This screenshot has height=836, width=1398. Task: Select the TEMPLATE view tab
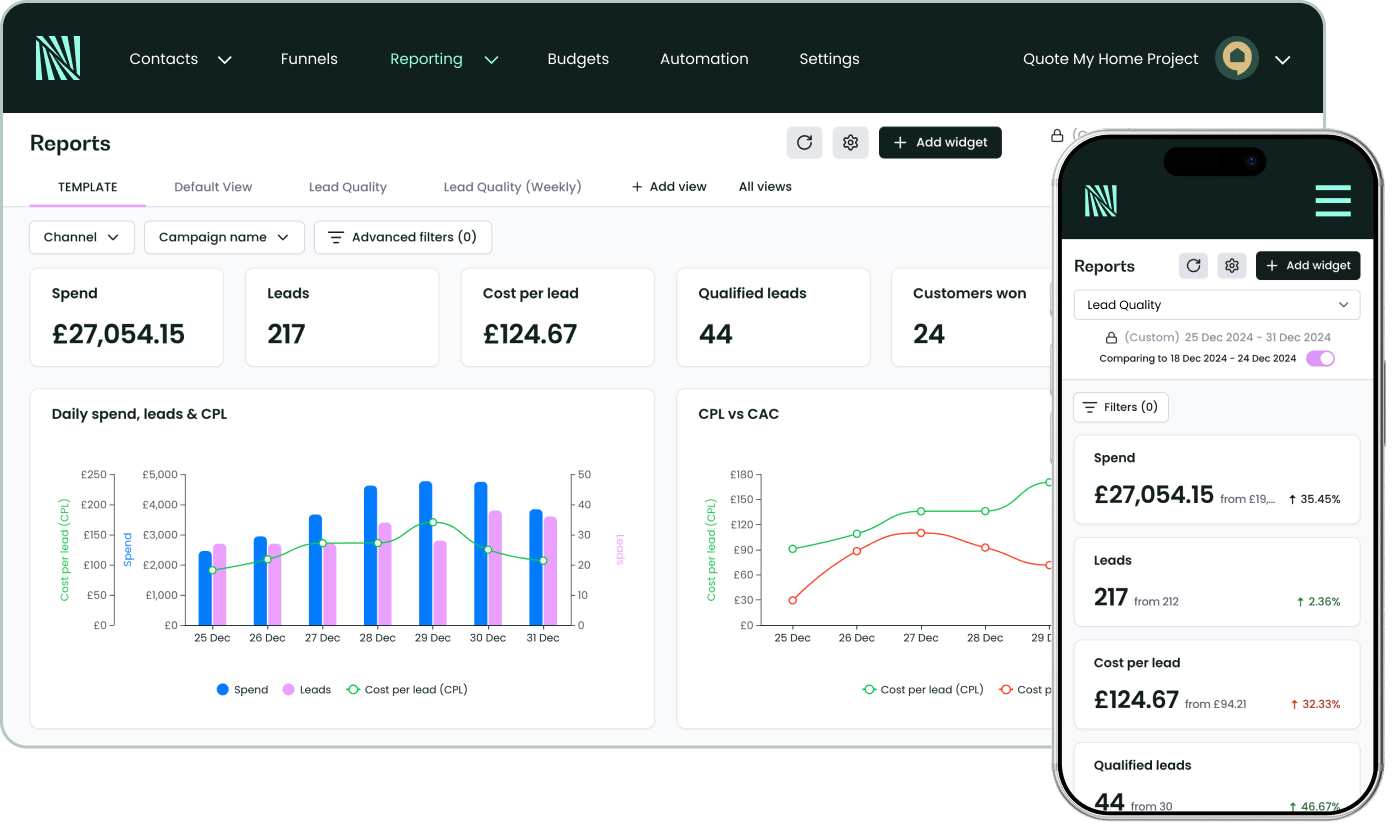tap(88, 187)
